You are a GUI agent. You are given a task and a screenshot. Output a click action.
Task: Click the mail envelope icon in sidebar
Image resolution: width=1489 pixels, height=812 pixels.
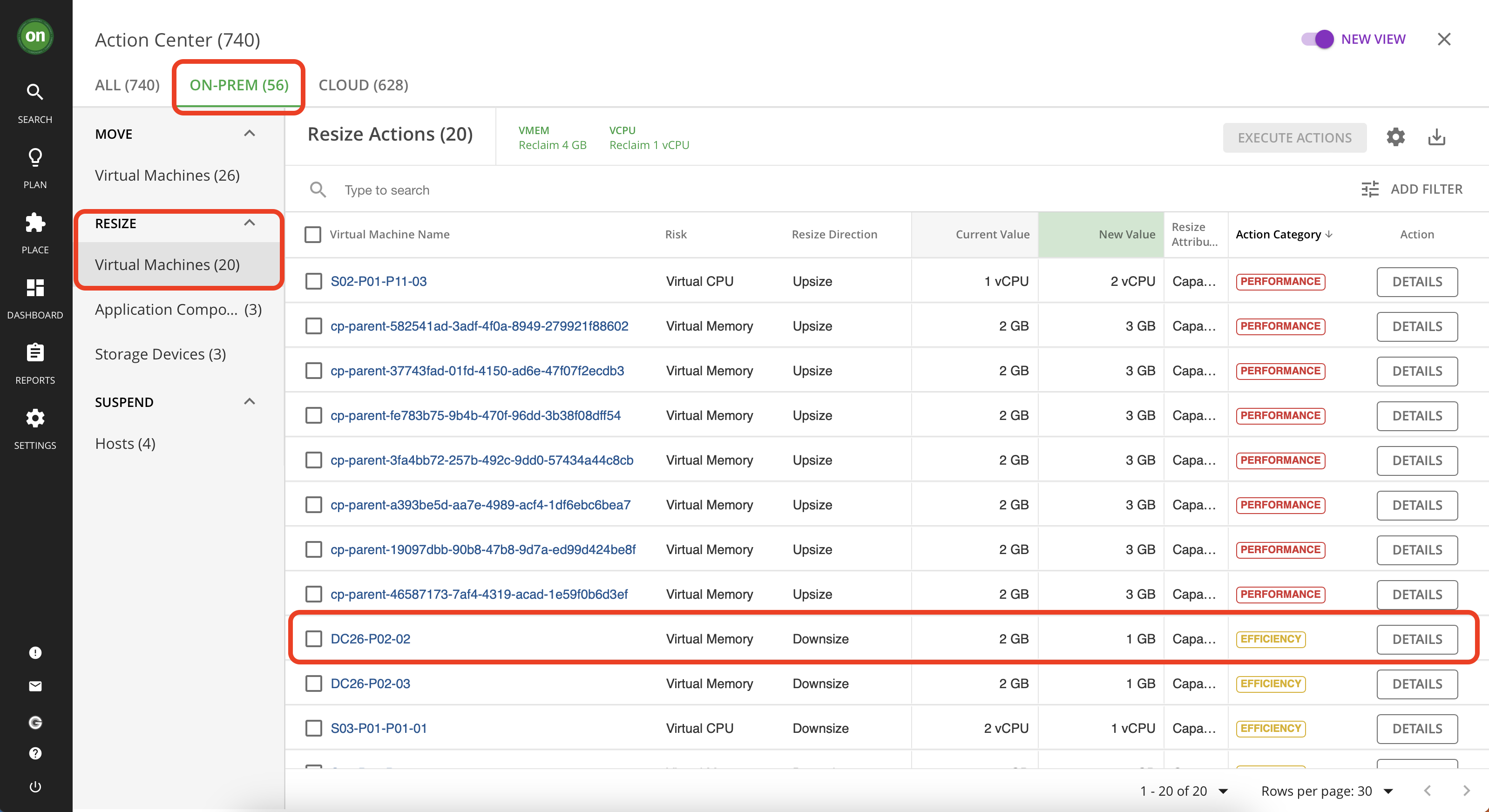click(x=35, y=686)
